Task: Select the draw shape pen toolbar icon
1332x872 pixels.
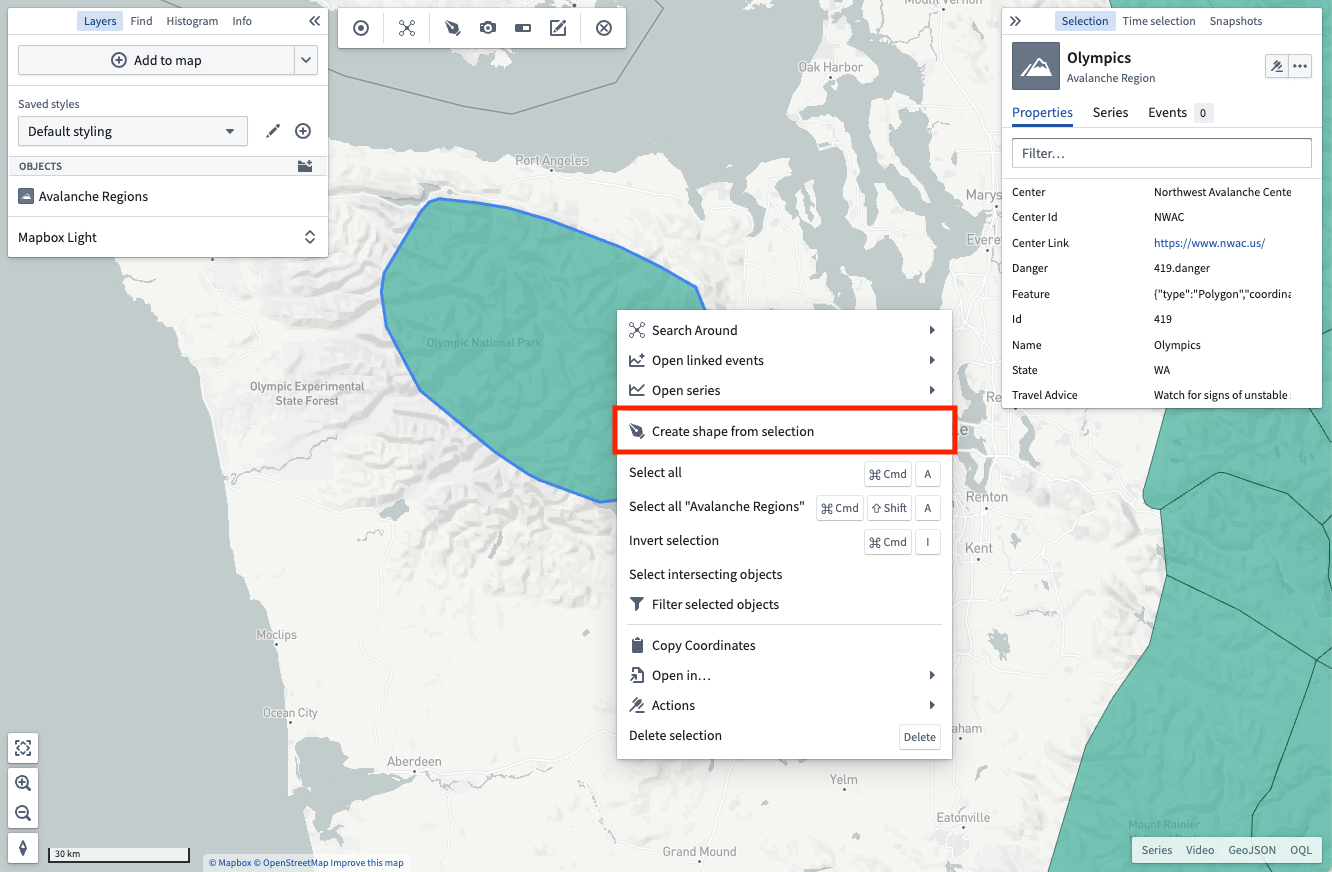Action: point(453,28)
